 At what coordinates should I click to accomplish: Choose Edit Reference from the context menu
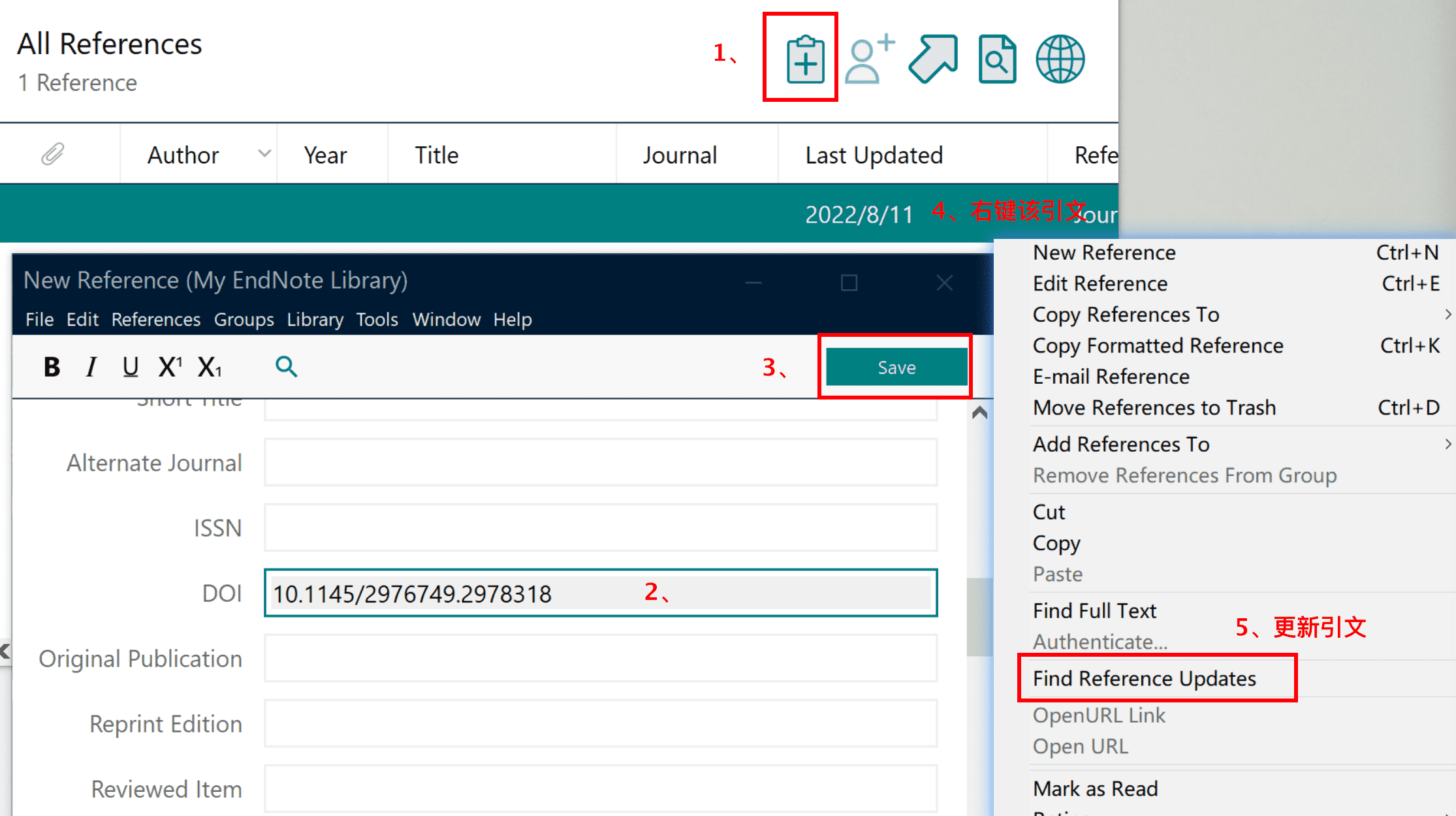[1100, 284]
